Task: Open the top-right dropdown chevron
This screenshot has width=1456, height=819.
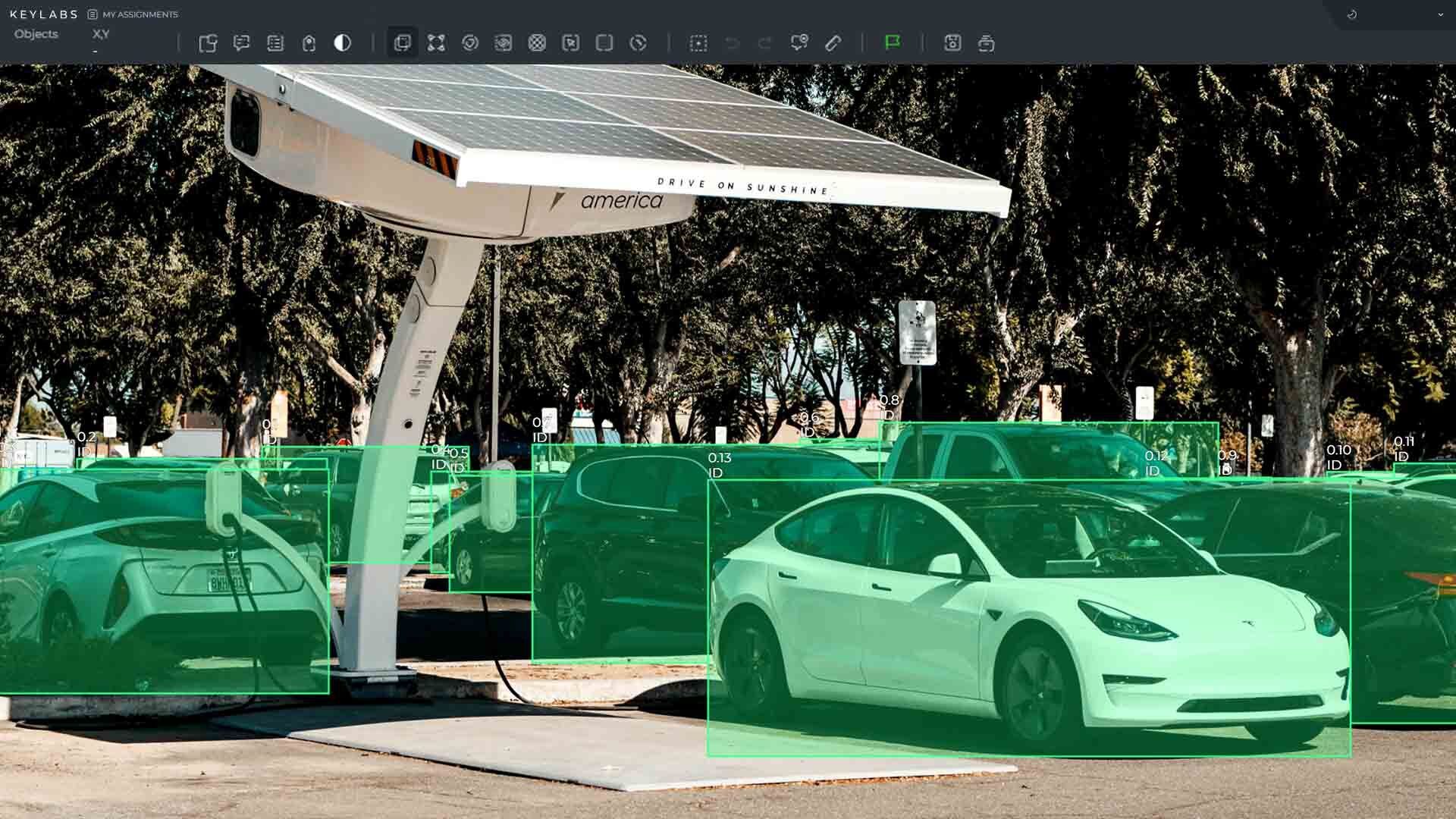Action: click(x=1440, y=15)
